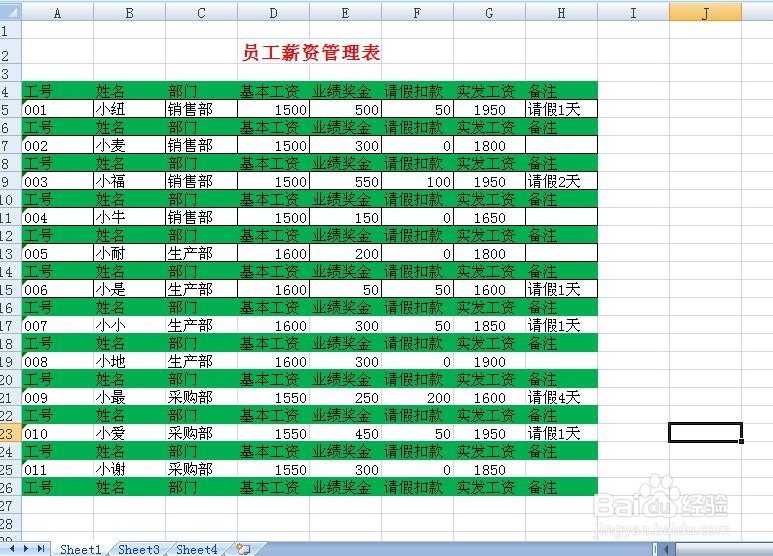This screenshot has height=556, width=773.
Task: Select column B header
Action: [x=130, y=13]
